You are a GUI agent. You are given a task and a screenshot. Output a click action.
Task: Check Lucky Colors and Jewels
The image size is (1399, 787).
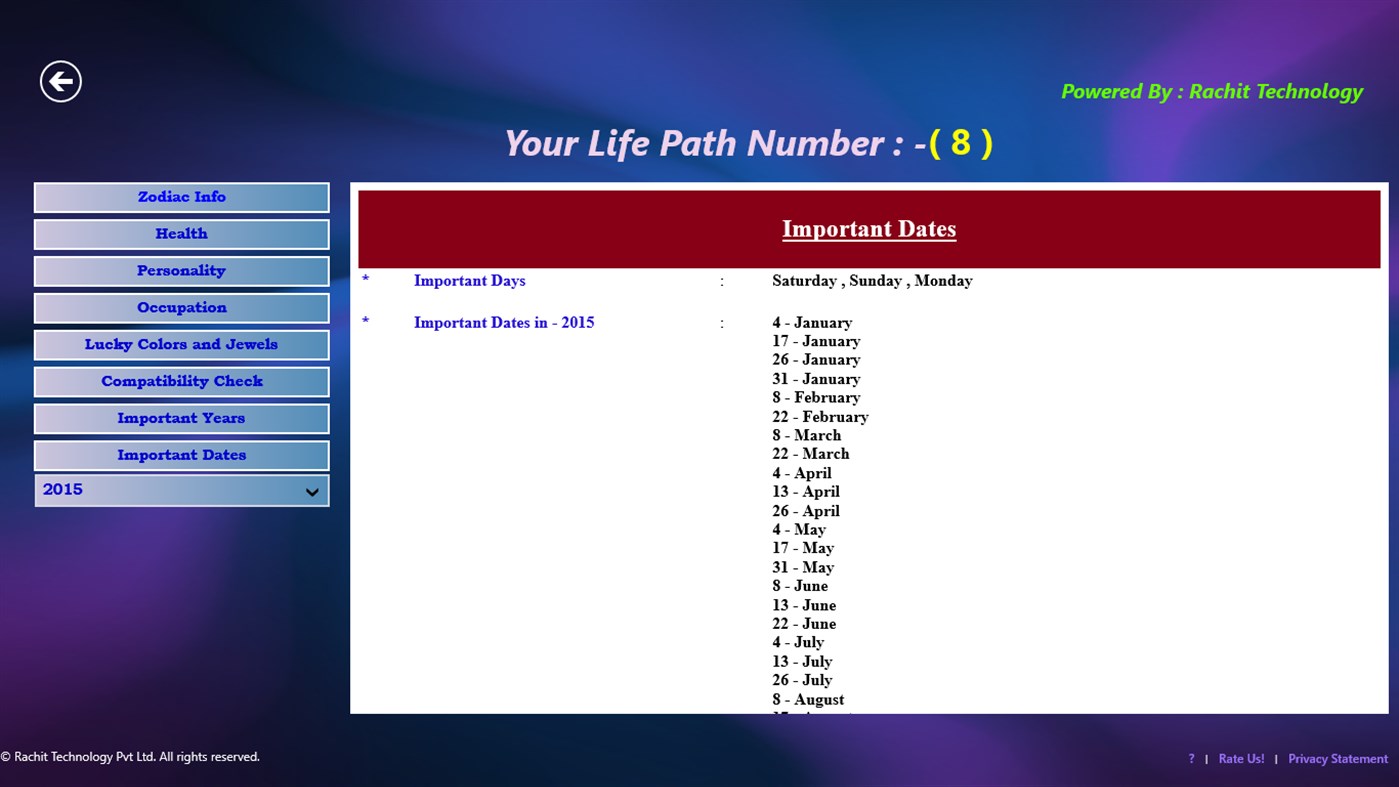(181, 344)
